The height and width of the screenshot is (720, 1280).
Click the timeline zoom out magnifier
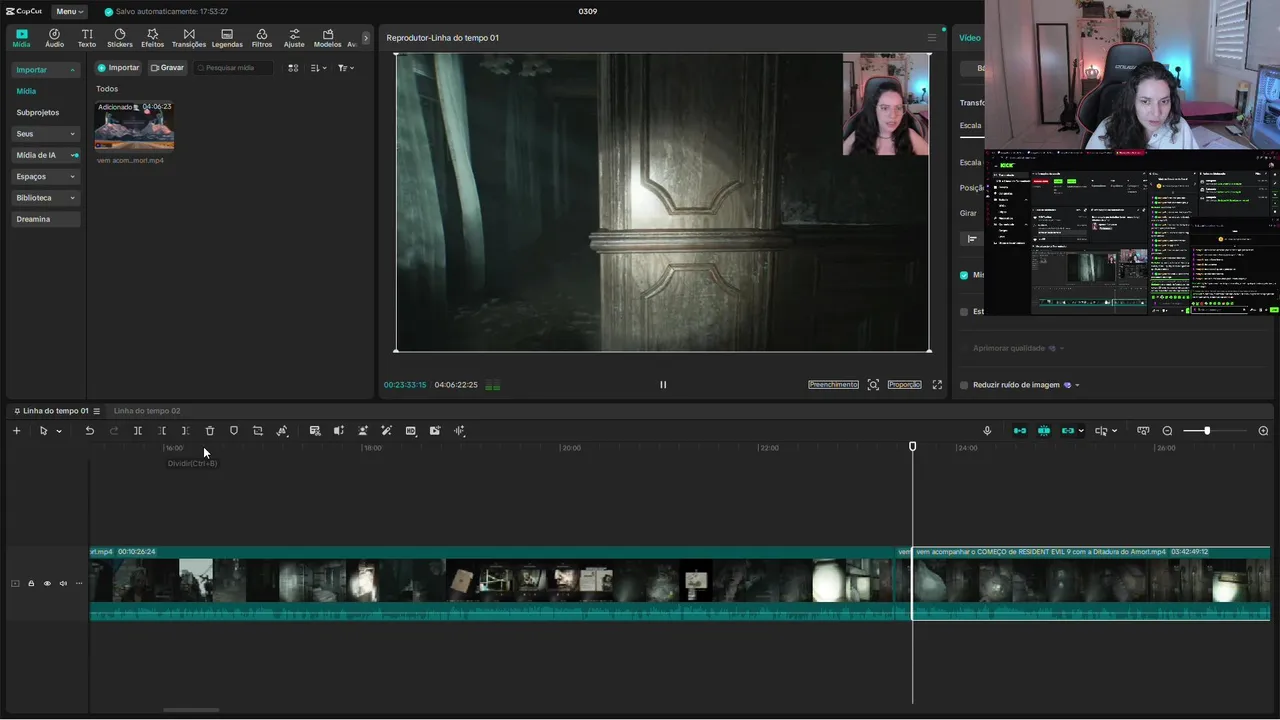(x=1167, y=431)
